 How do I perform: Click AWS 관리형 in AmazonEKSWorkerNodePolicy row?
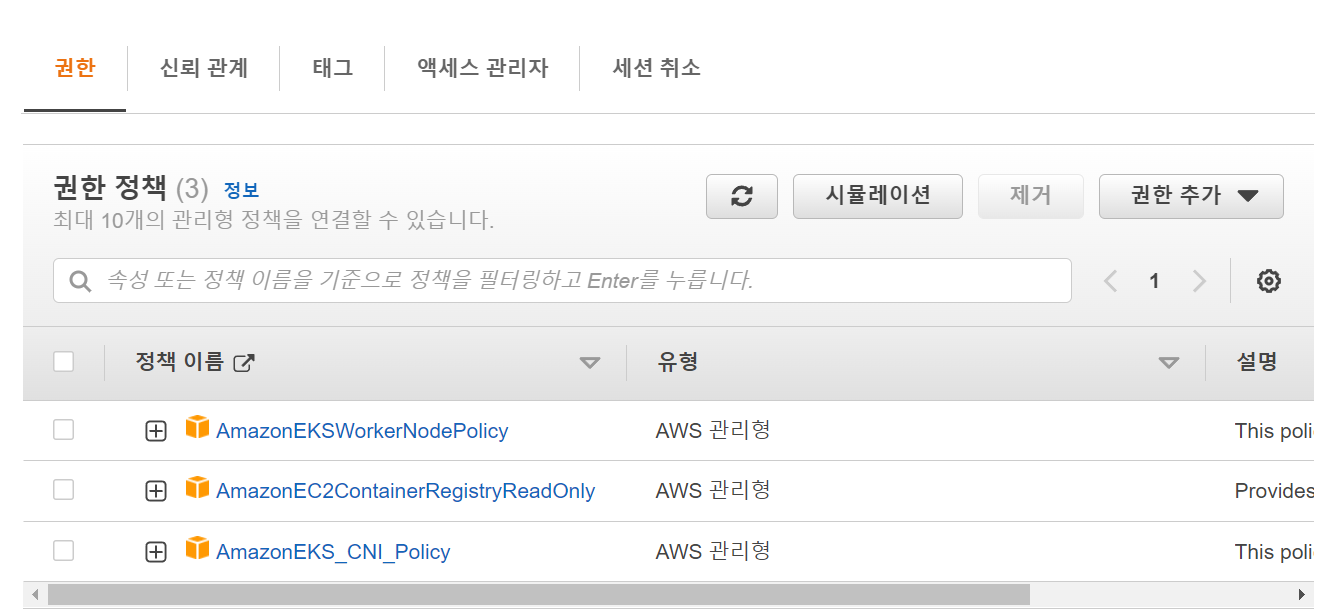[713, 430]
